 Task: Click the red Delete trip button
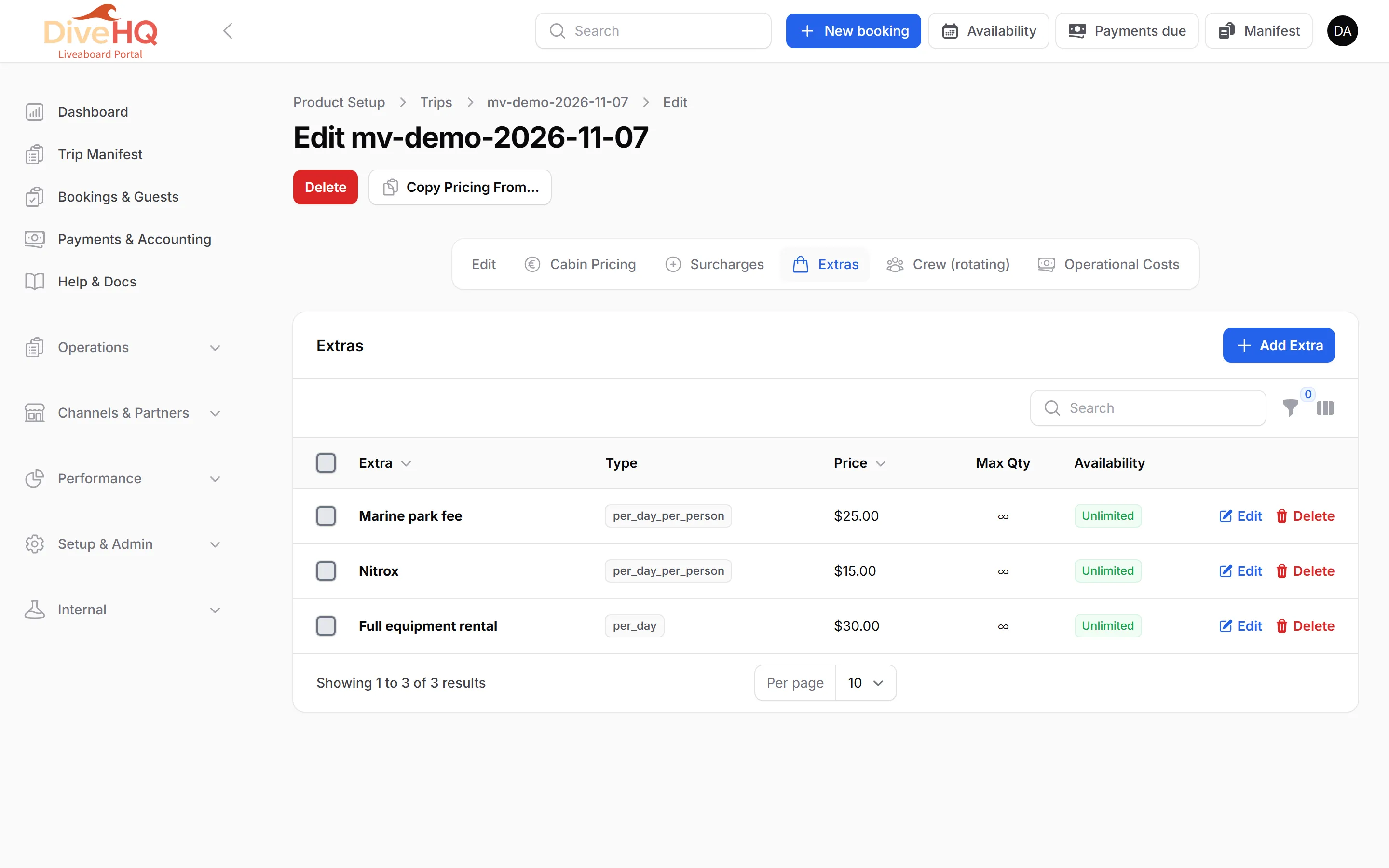pos(326,187)
